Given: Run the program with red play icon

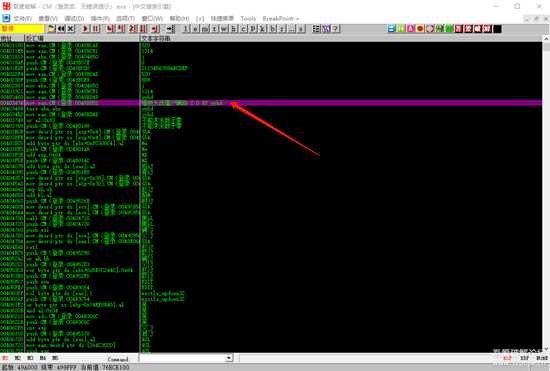Looking at the screenshot, I should pyautogui.click(x=85, y=29).
